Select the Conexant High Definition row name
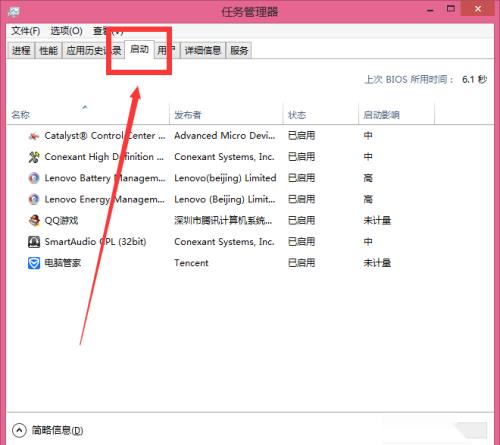 [104, 157]
